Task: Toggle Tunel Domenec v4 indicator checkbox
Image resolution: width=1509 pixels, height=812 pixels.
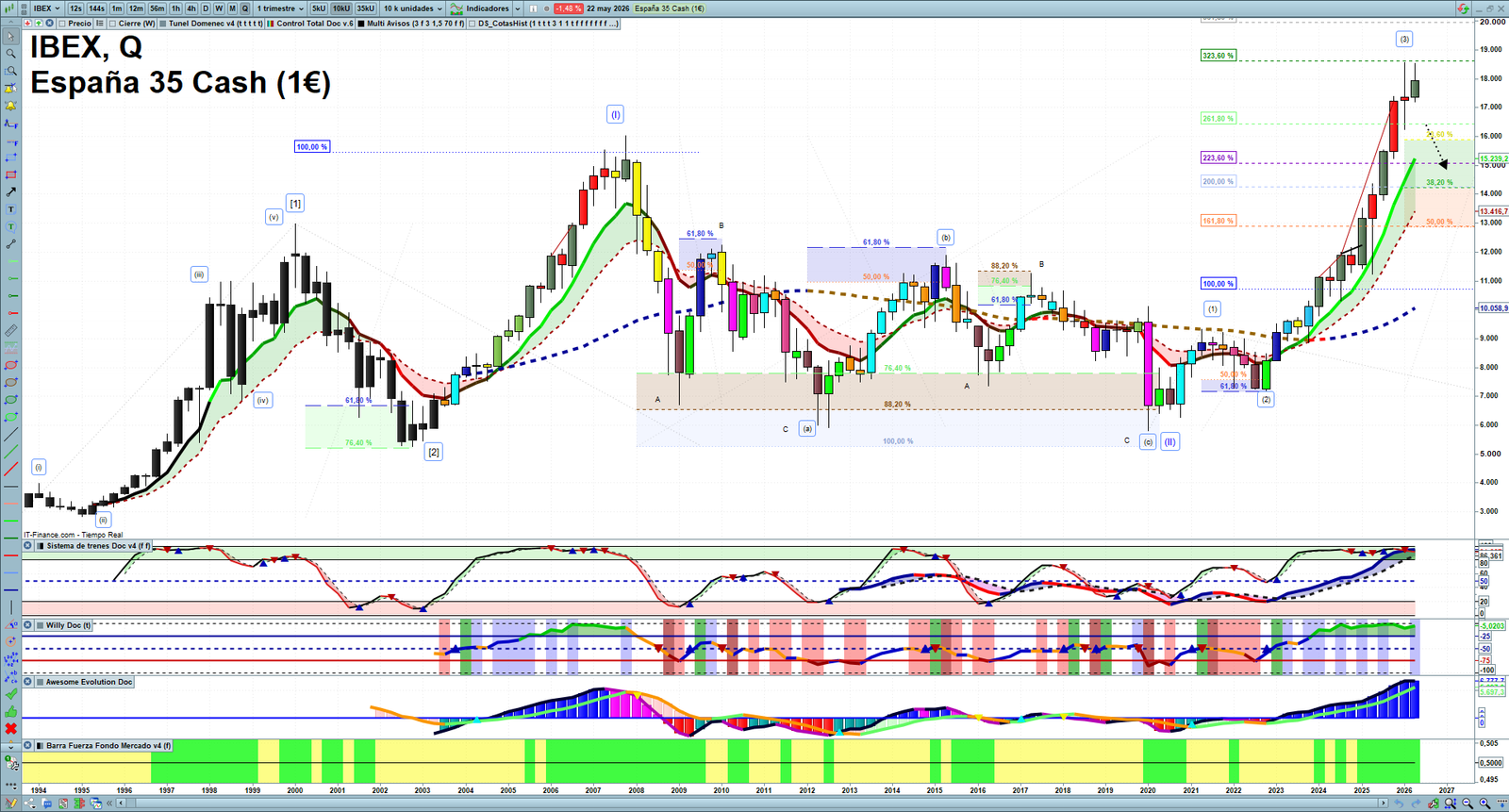Action: click(x=162, y=24)
